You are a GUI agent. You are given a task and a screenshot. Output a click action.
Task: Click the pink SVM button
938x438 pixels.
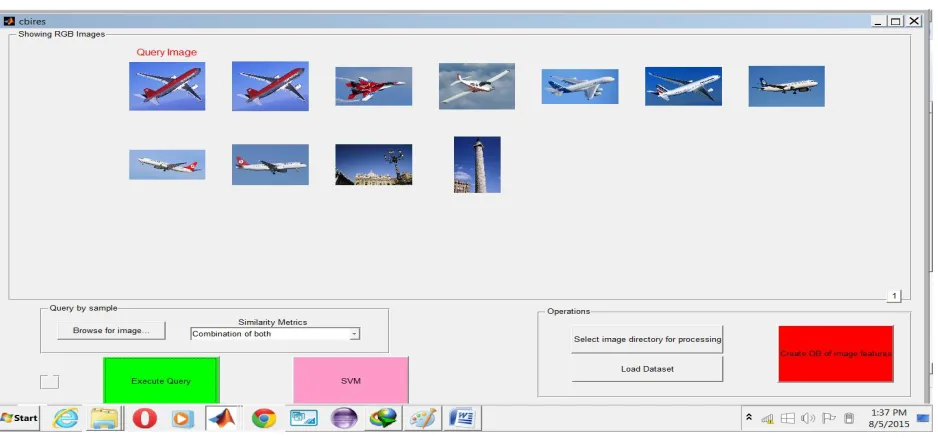(x=351, y=381)
